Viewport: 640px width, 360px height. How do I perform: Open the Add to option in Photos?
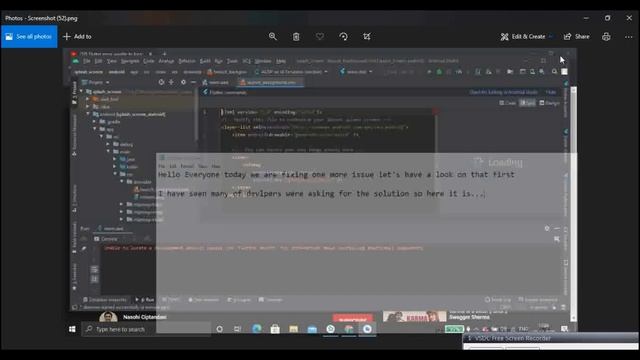point(77,36)
